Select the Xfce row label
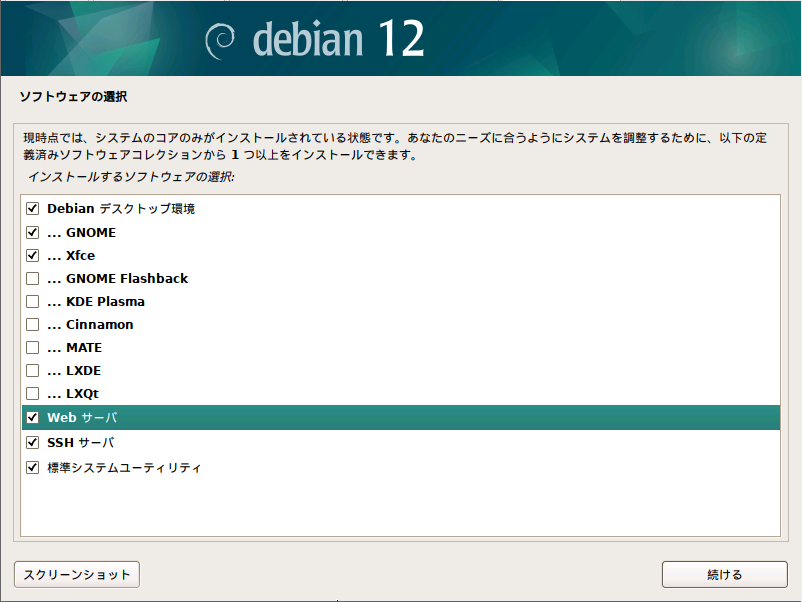802x602 pixels. click(x=71, y=255)
